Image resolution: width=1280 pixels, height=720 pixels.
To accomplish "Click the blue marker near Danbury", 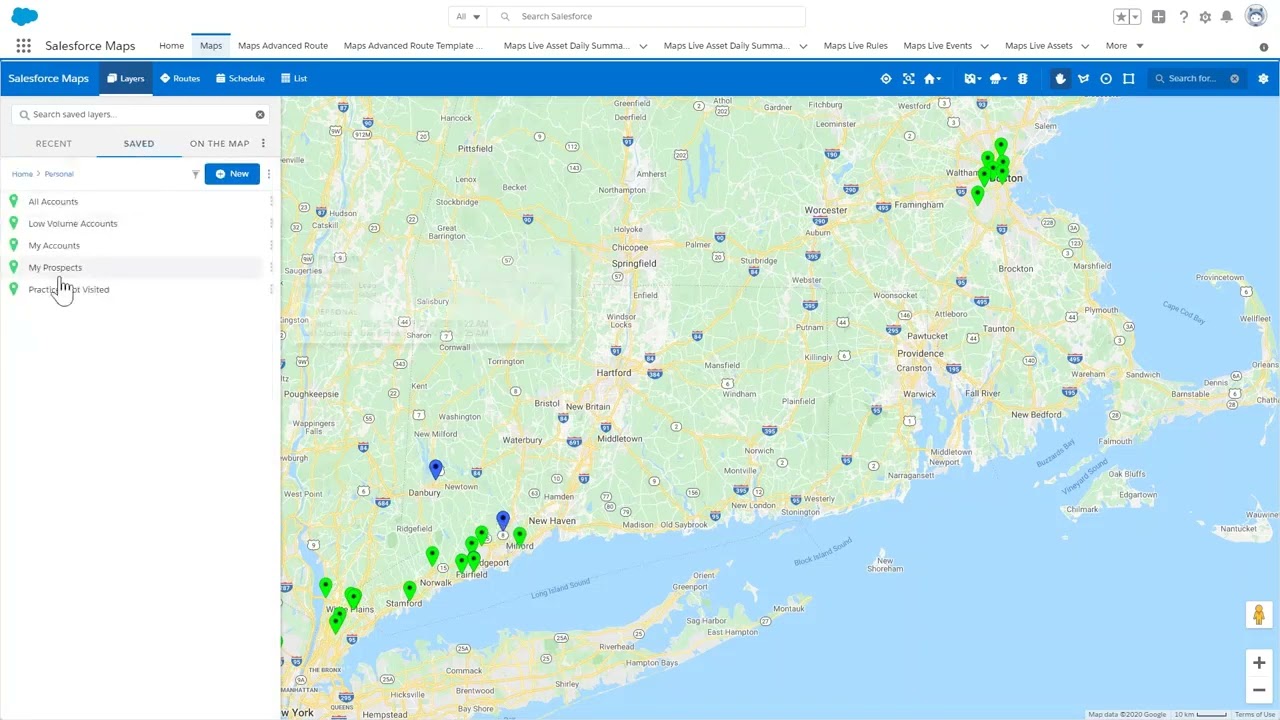I will (435, 468).
